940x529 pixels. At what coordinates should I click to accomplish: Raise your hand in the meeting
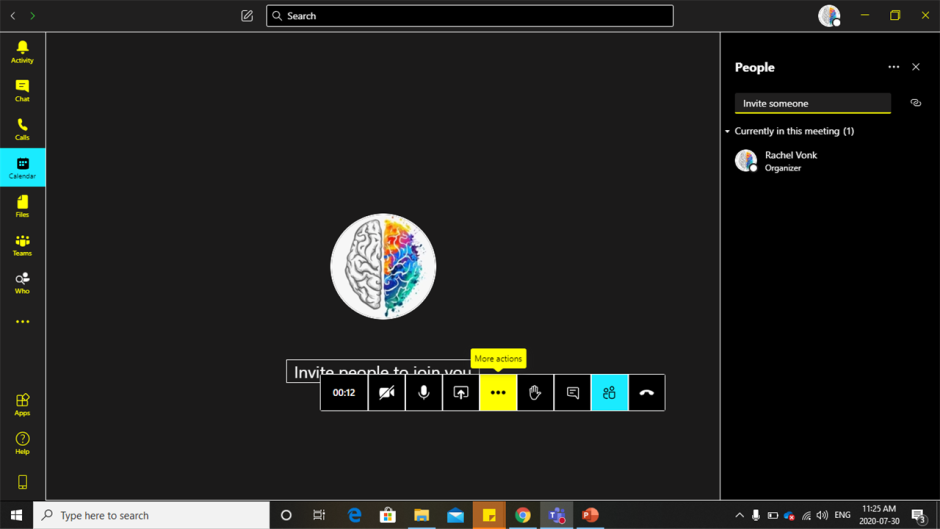535,393
